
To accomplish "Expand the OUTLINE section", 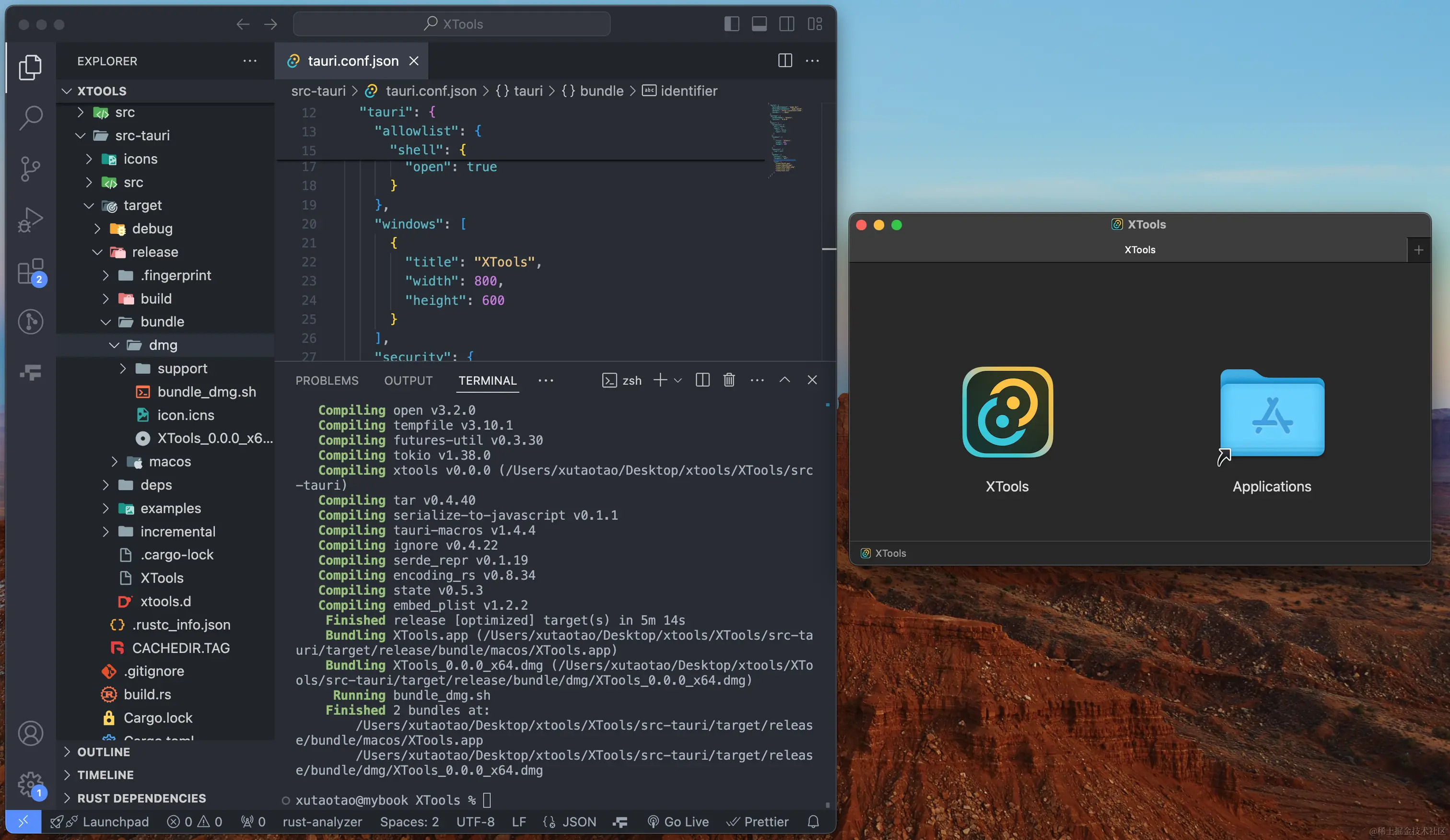I will coord(104,751).
